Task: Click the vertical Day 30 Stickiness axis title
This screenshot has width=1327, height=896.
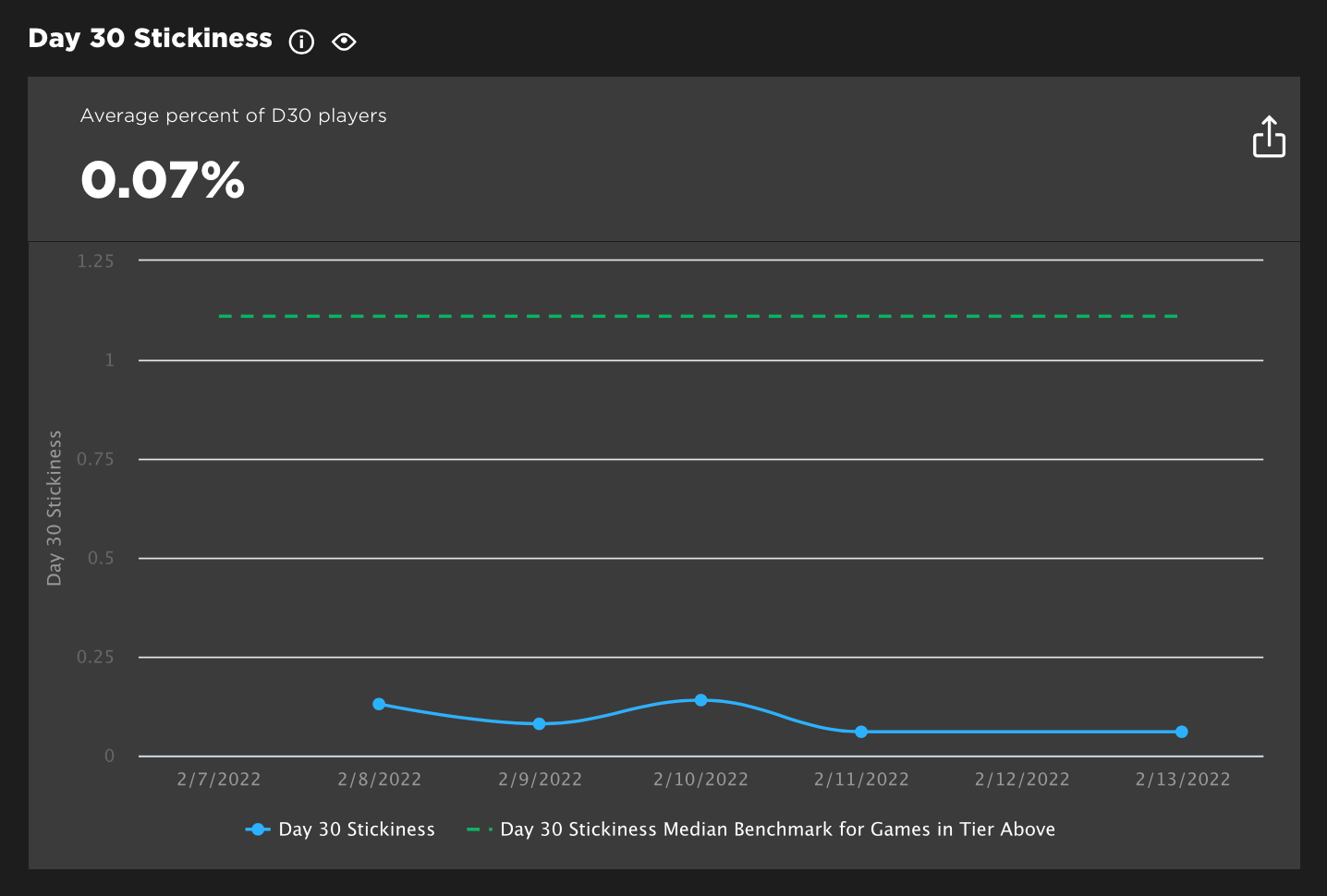Action: tap(55, 508)
